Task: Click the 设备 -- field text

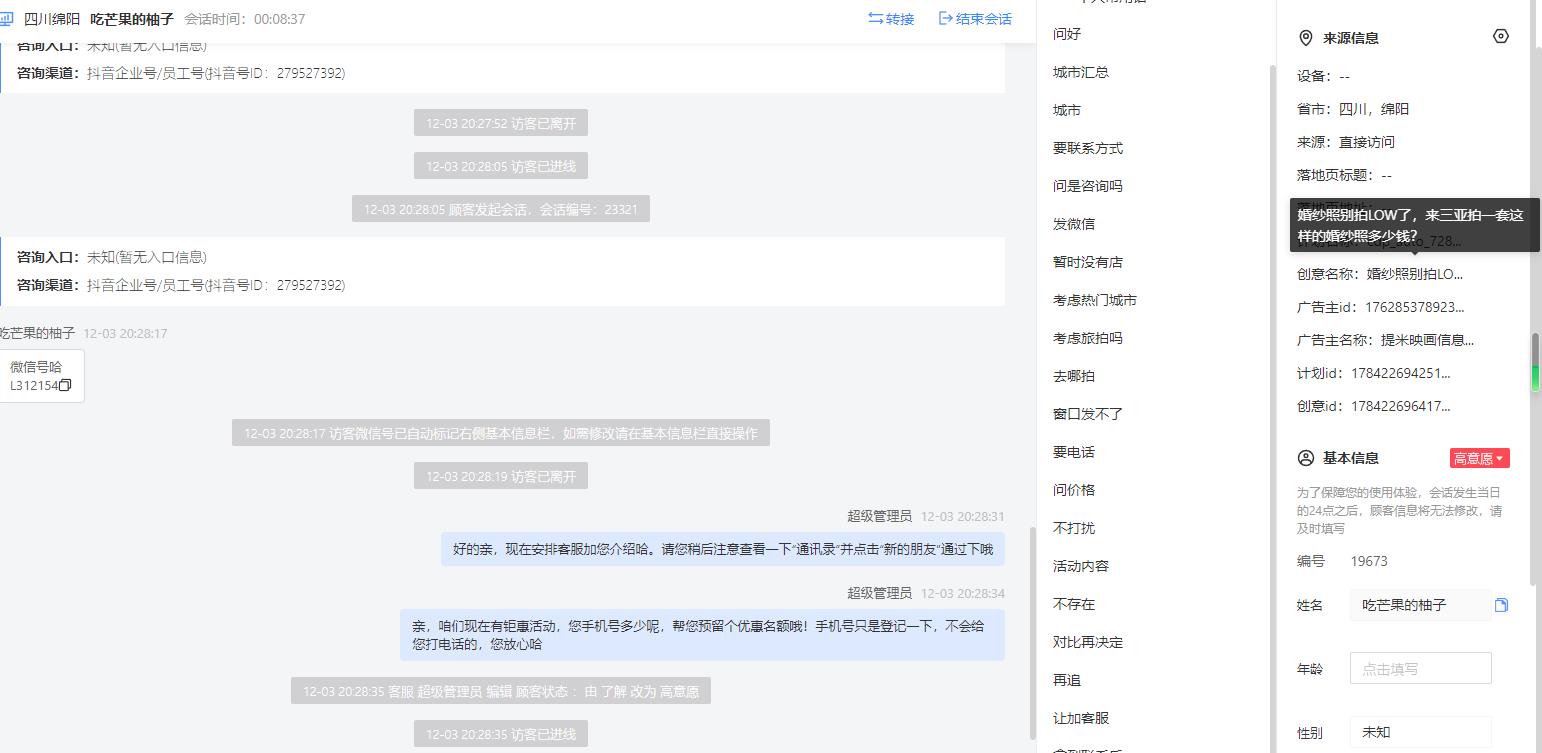Action: click(1323, 76)
